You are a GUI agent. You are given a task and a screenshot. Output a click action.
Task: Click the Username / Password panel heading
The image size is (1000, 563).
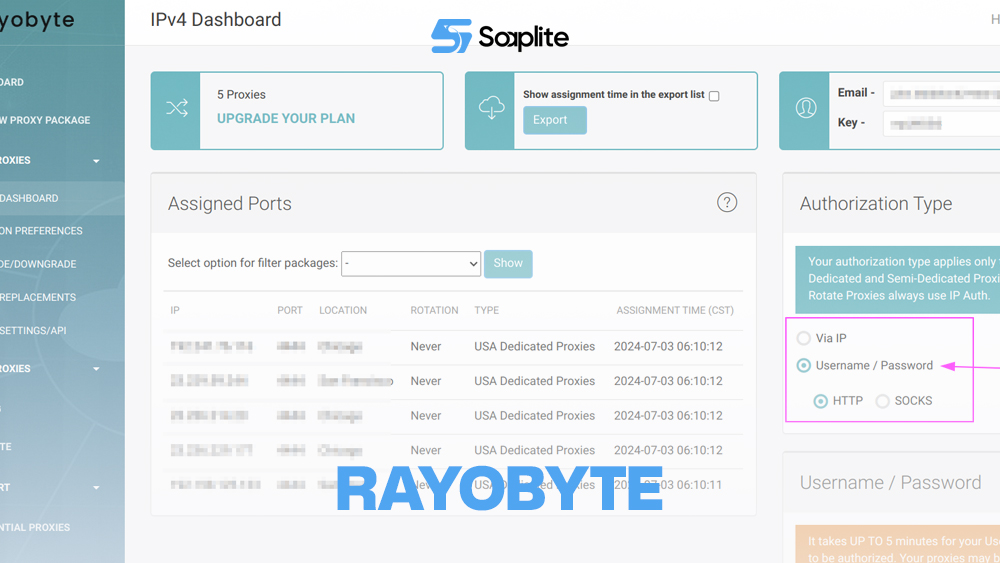point(890,483)
